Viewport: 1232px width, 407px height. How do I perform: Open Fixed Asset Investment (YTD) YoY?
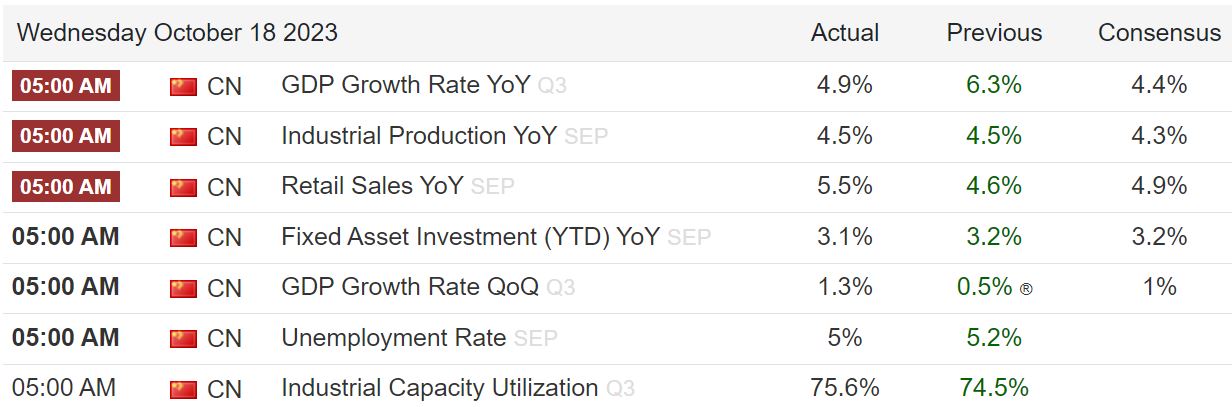coord(470,237)
